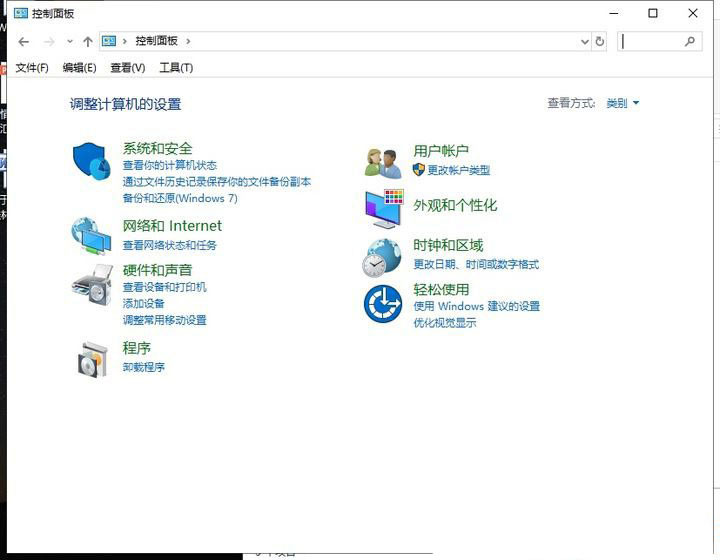Image resolution: width=720 pixels, height=560 pixels.
Task: Click the refresh button next to address bar
Action: coord(600,41)
